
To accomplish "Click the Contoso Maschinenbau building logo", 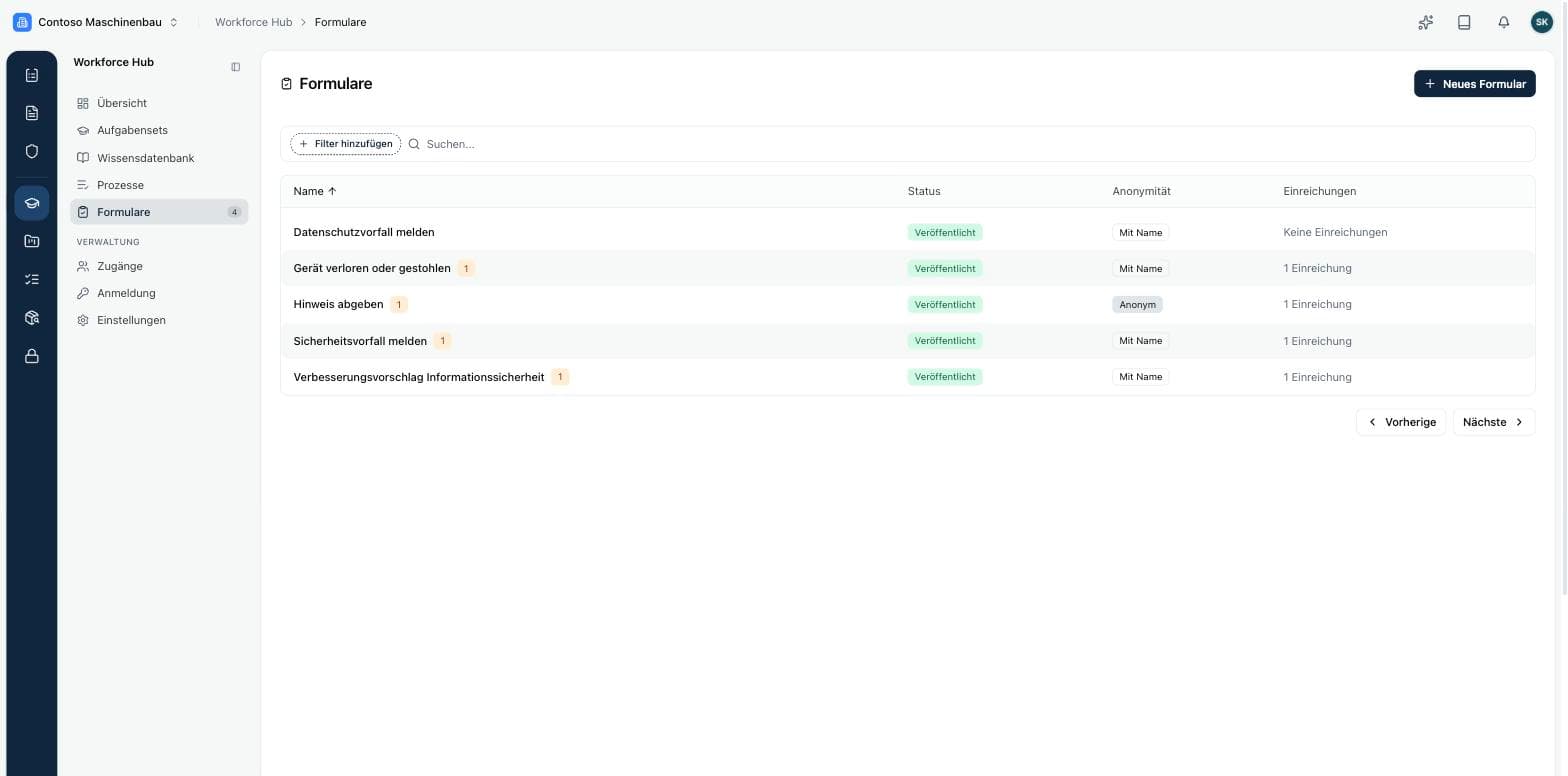I will pyautogui.click(x=22, y=22).
